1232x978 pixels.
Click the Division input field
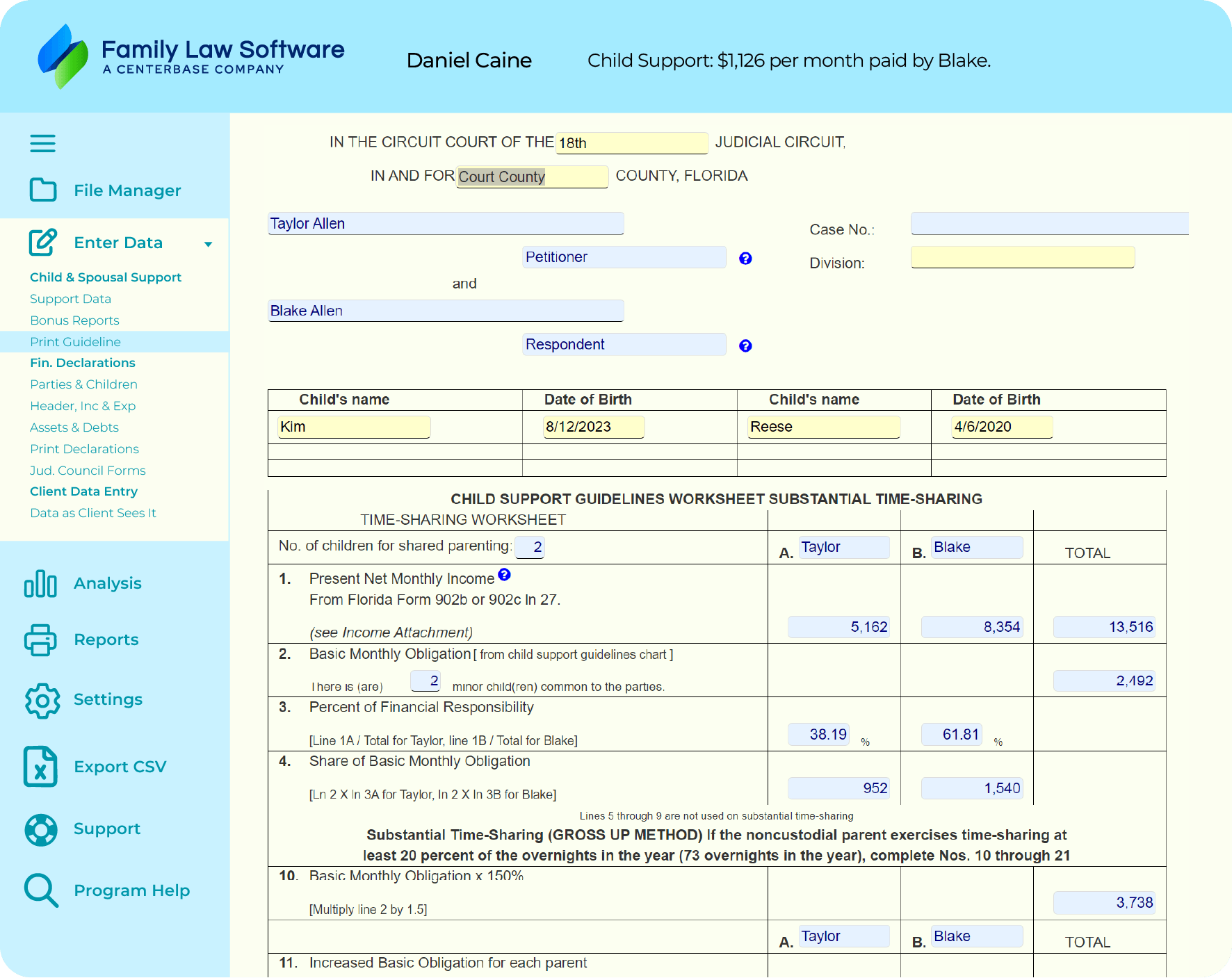[x=1022, y=257]
